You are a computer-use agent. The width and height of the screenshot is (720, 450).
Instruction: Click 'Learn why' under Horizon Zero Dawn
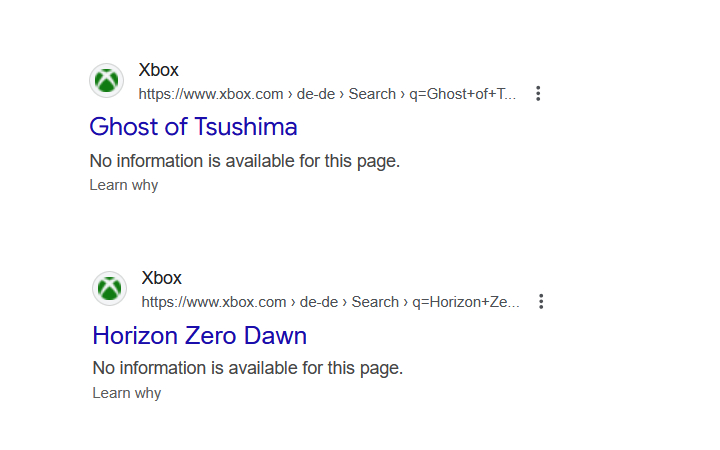click(x=126, y=393)
